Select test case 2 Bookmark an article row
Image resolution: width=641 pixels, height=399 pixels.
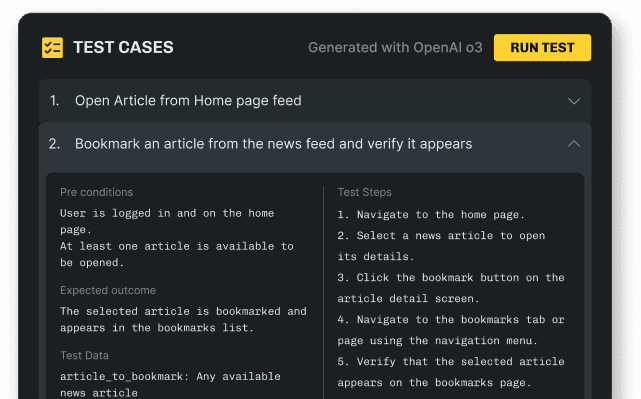pyautogui.click(x=315, y=144)
